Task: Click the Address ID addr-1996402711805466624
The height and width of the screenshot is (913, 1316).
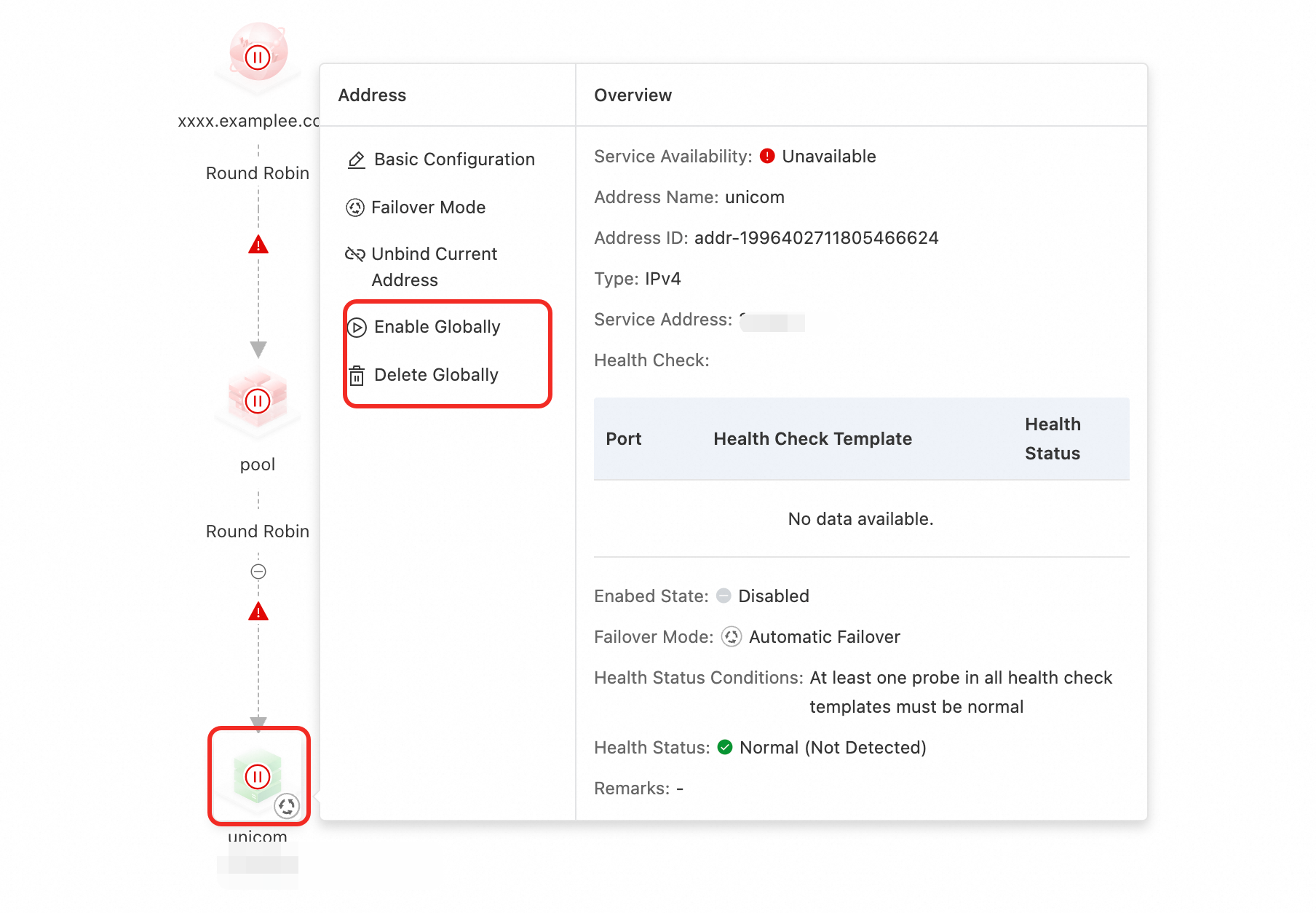Action: (817, 238)
